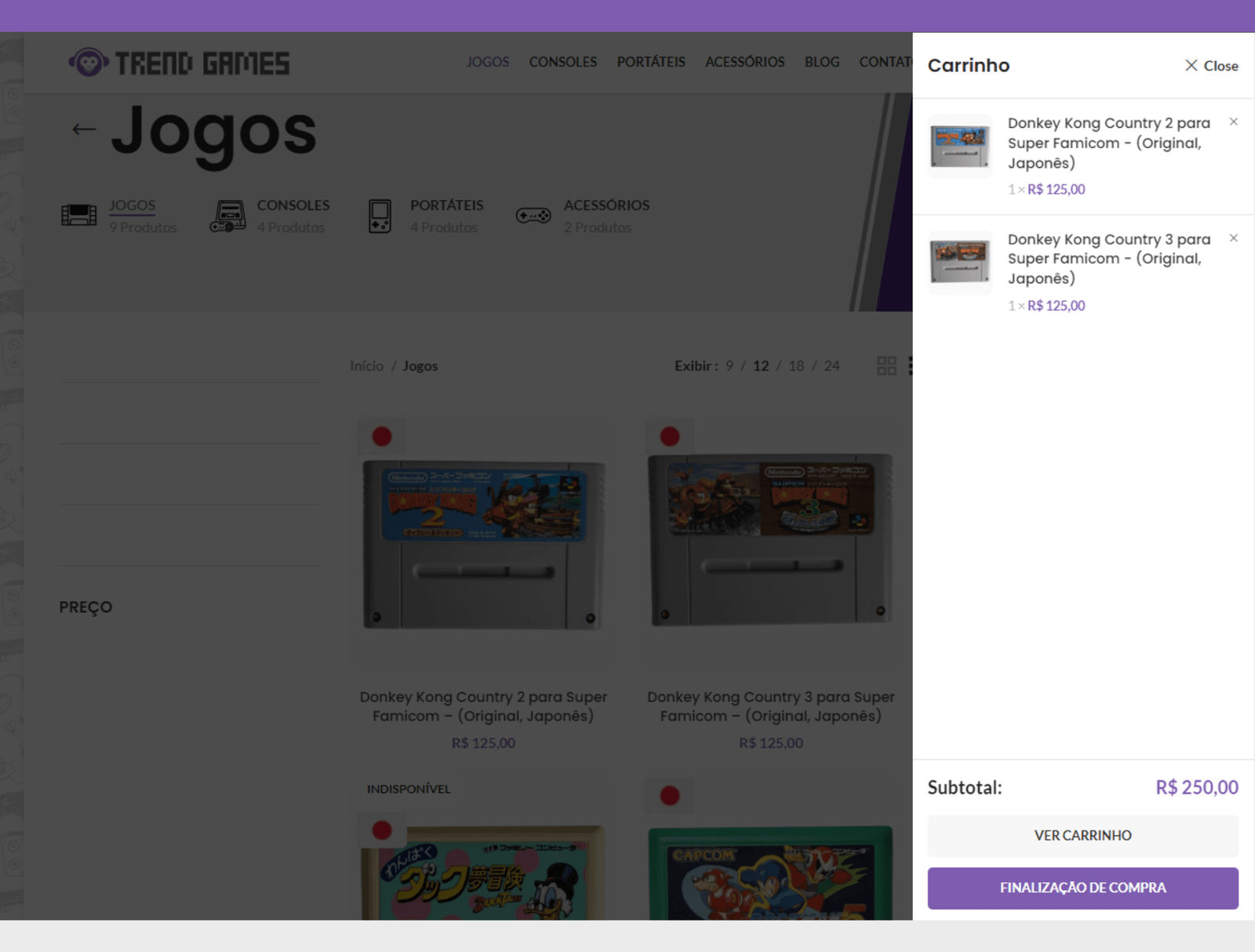This screenshot has width=1255, height=952.
Task: Select the ACESSÓRIOS controller category icon
Action: point(533,215)
